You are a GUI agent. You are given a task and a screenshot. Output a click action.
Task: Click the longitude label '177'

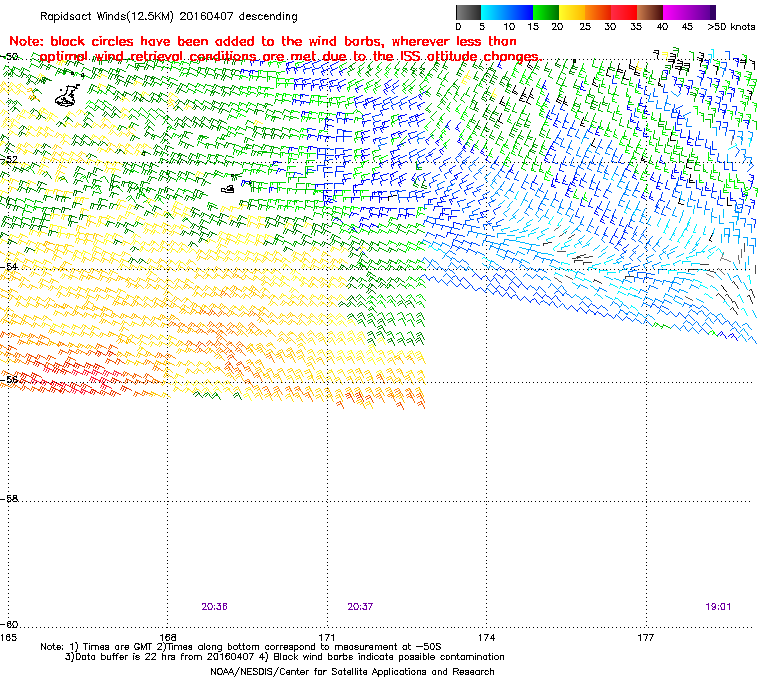click(646, 638)
